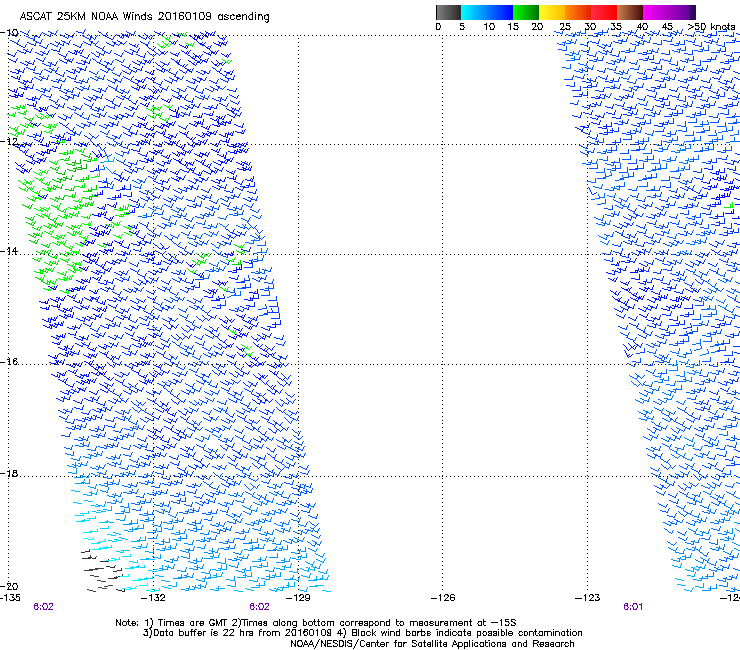Click the '35' color scale label
This screenshot has width=740, height=650.
pyautogui.click(x=616, y=27)
